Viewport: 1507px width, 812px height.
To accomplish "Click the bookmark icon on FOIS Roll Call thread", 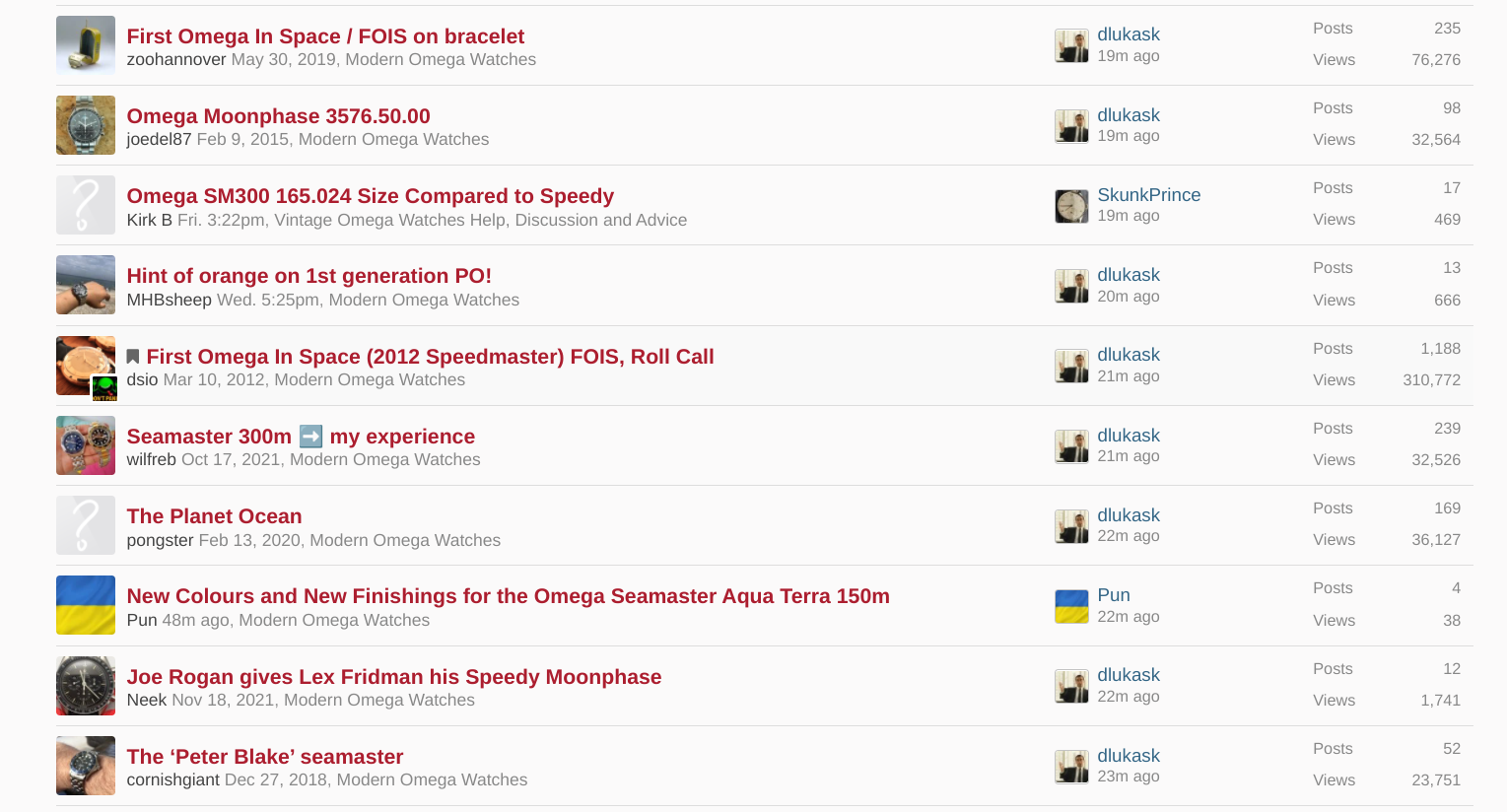I will tap(133, 357).
